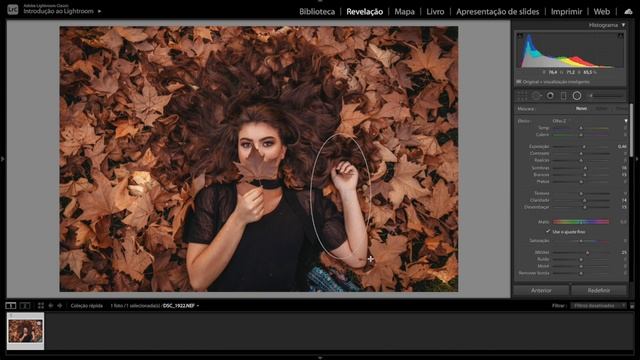Collapse the Histograma panel
The width and height of the screenshot is (640, 360).
point(623,25)
